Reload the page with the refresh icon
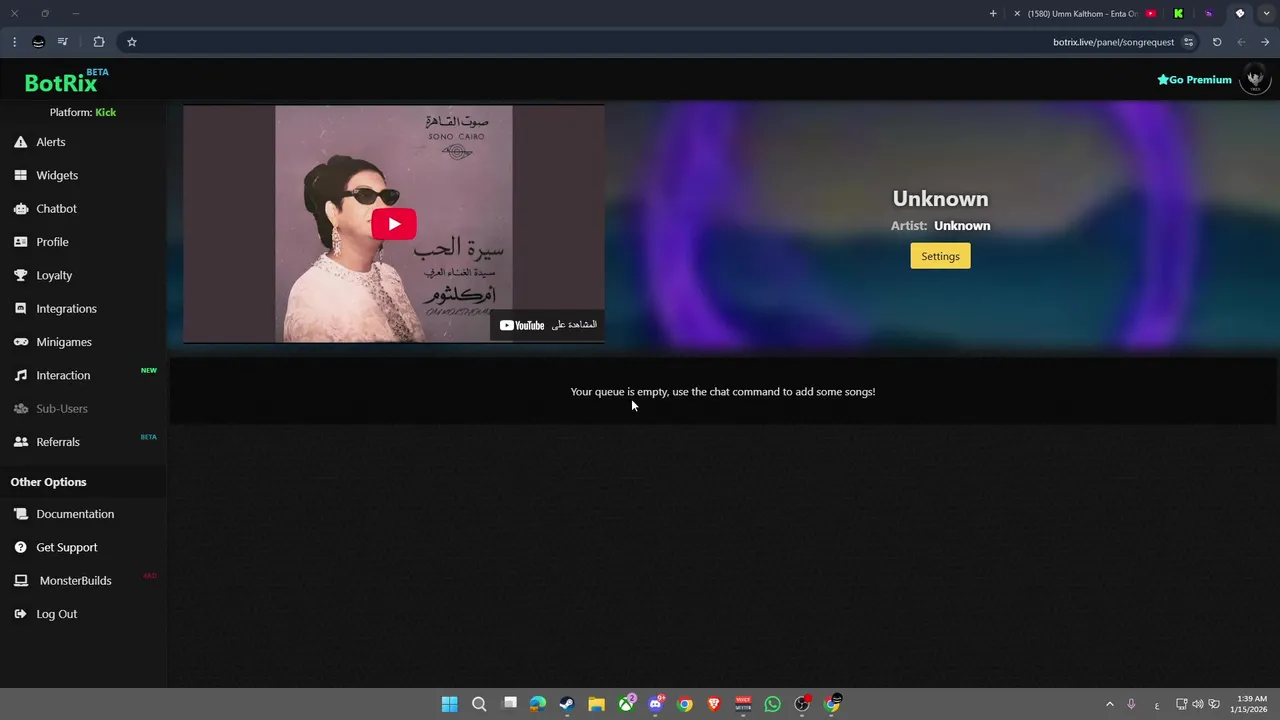The height and width of the screenshot is (720, 1280). [x=1217, y=42]
